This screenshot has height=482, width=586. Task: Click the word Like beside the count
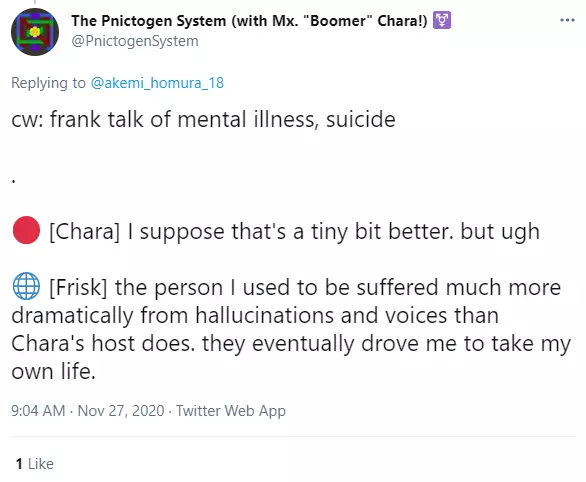tap(40, 464)
